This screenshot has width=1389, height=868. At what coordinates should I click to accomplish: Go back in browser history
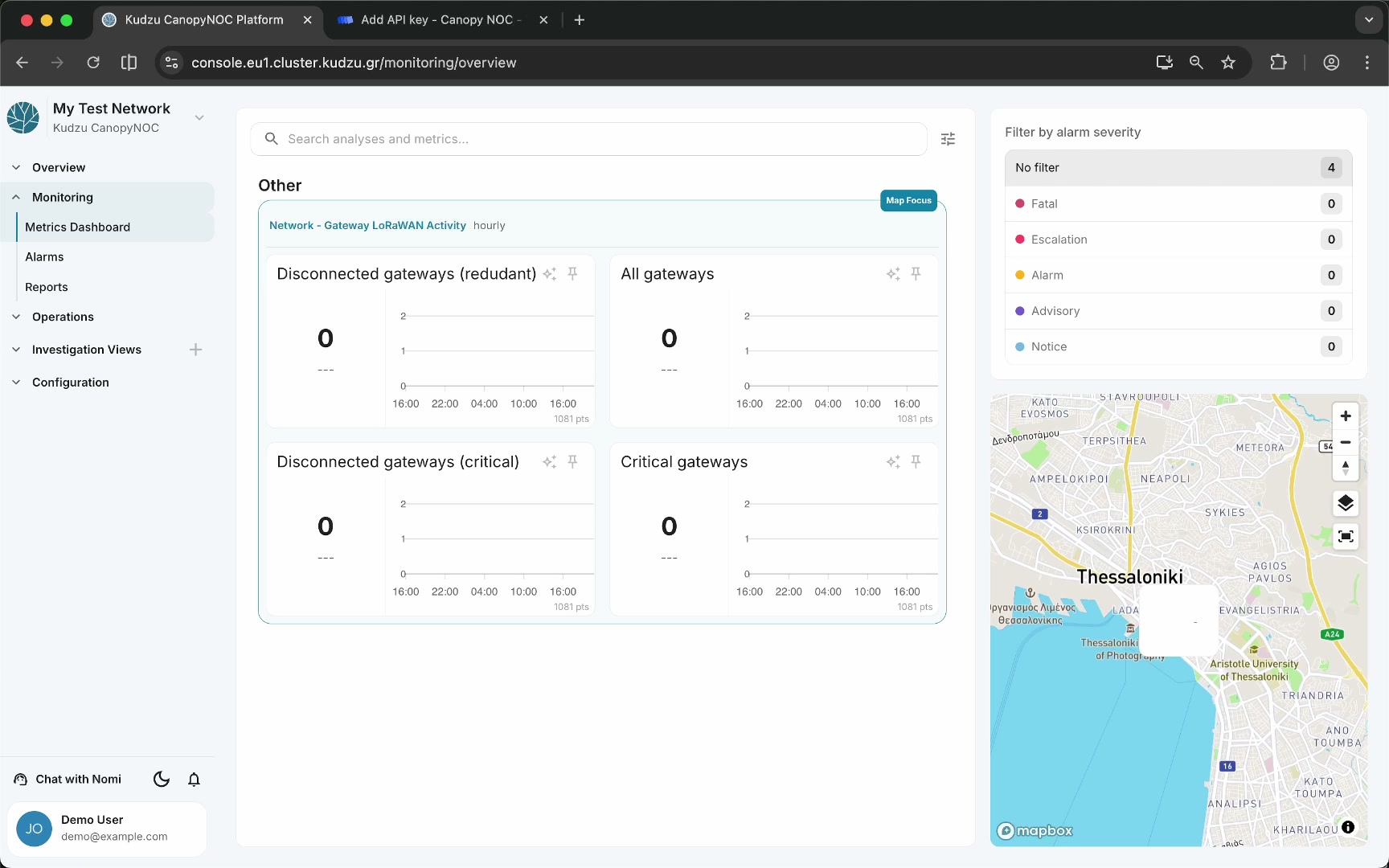tap(22, 63)
